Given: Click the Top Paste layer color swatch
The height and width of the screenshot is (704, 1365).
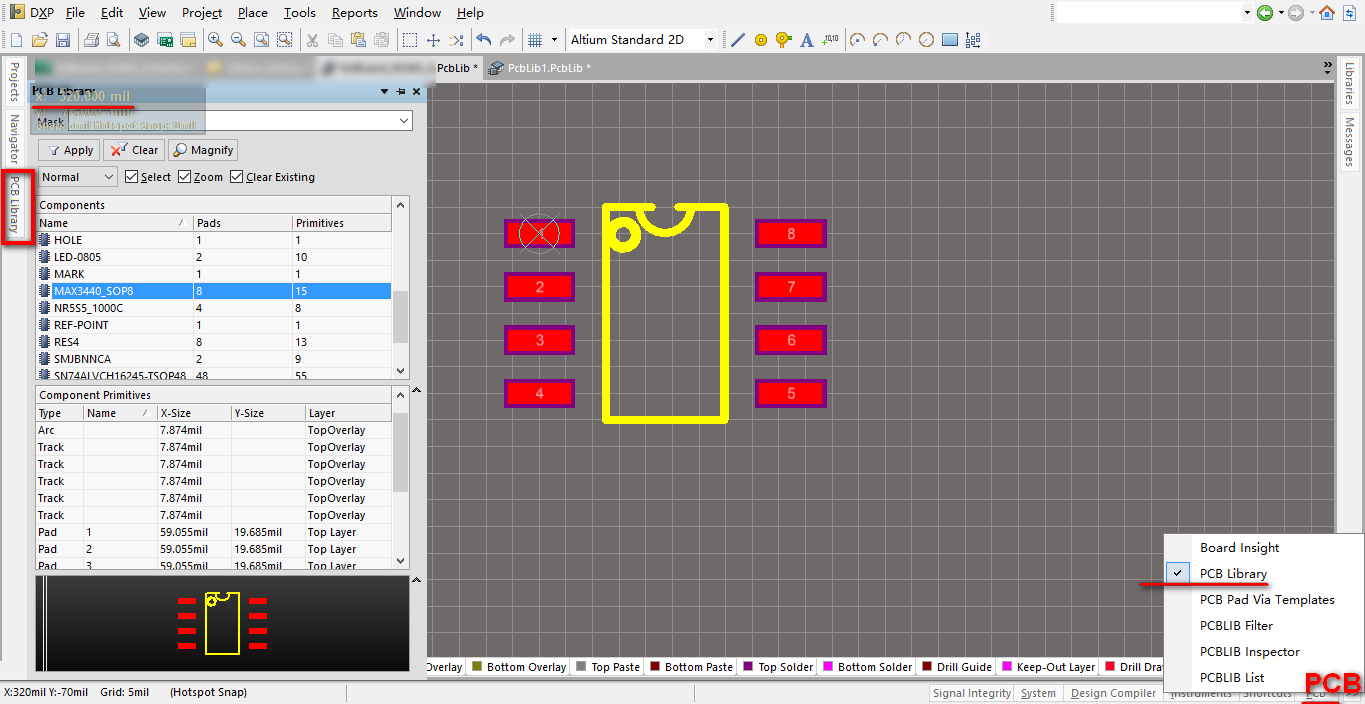Looking at the screenshot, I should [580, 667].
